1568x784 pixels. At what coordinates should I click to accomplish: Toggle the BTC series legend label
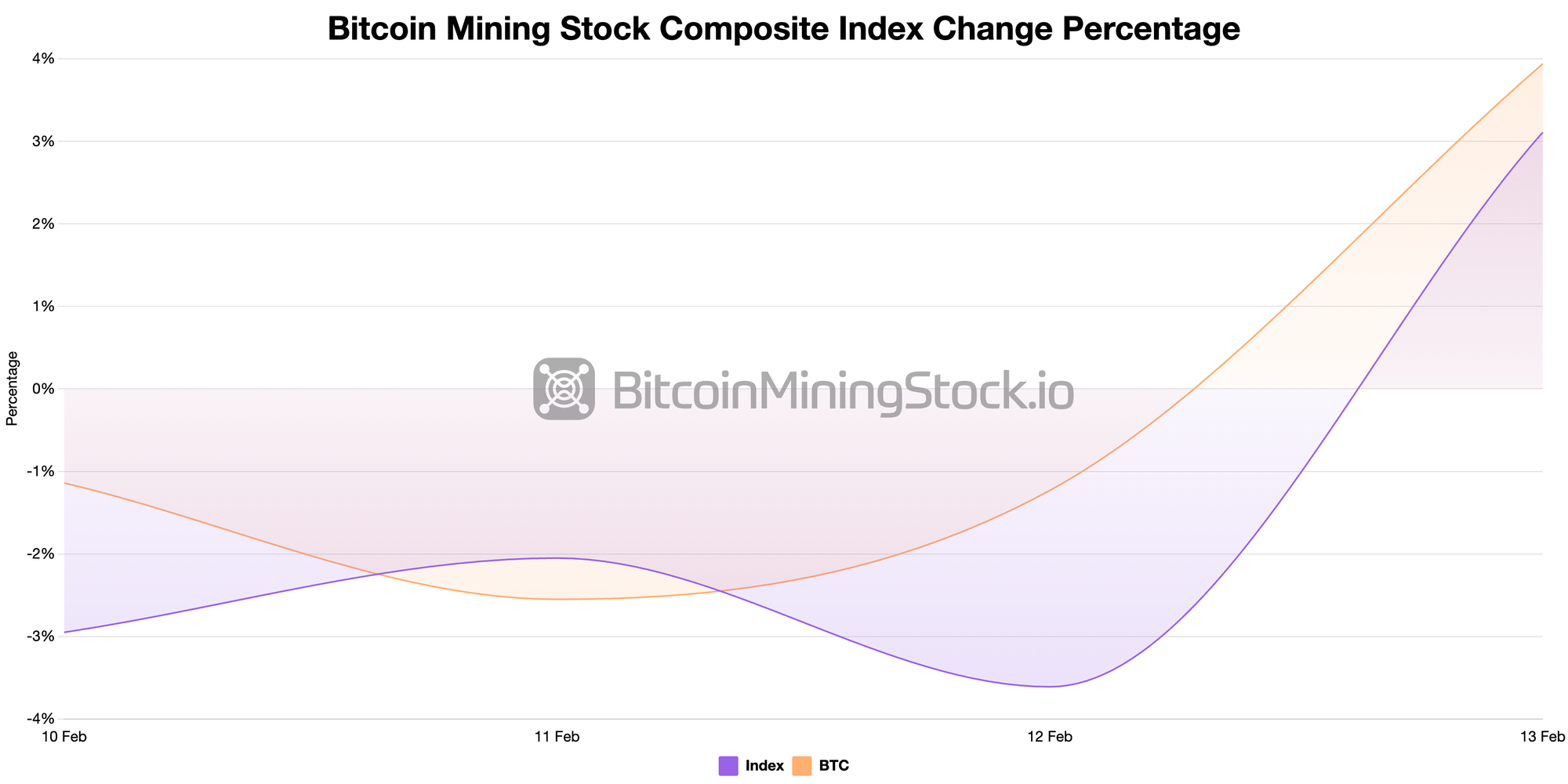[x=833, y=766]
